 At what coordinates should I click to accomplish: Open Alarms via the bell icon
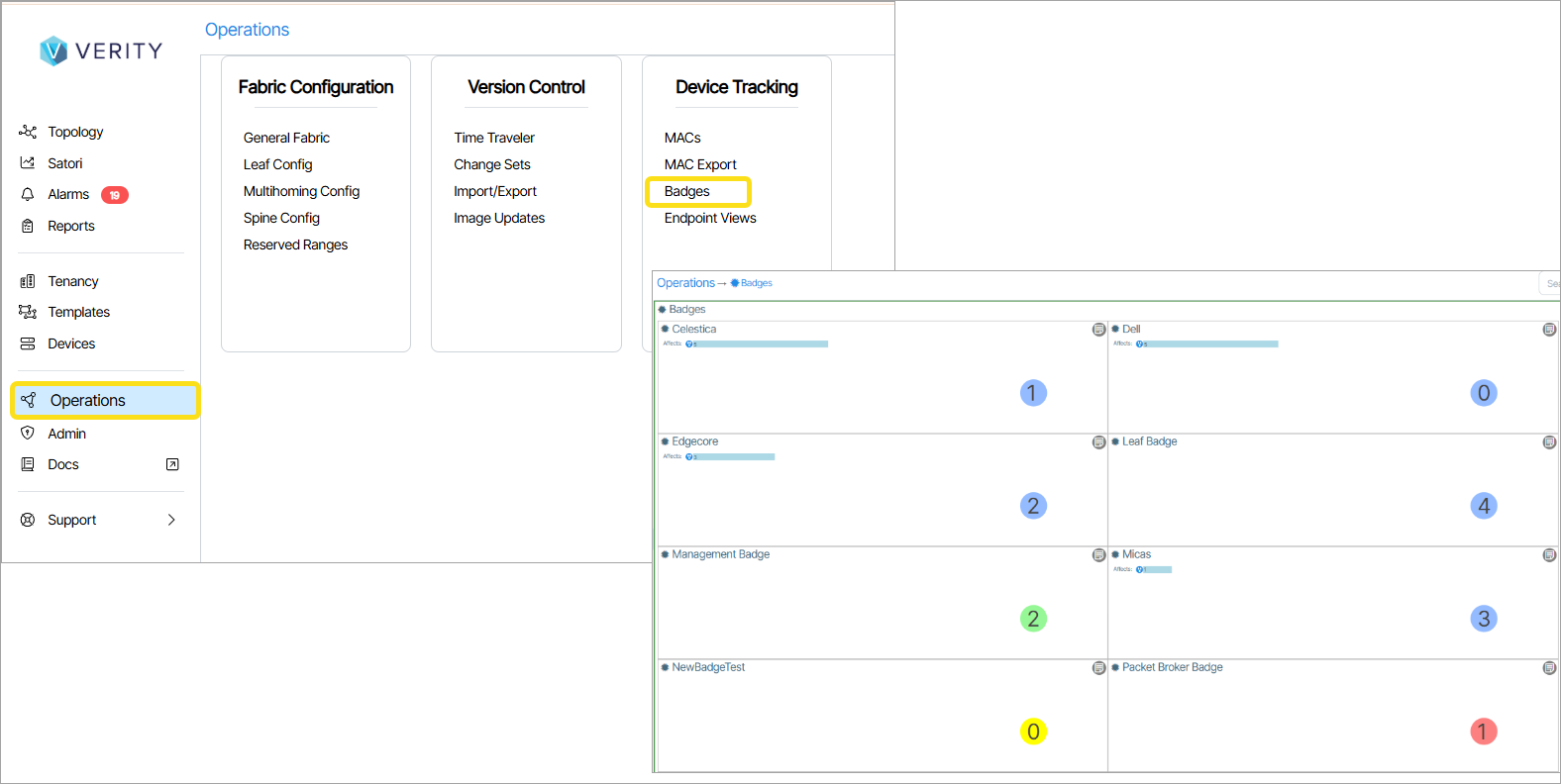pos(28,195)
